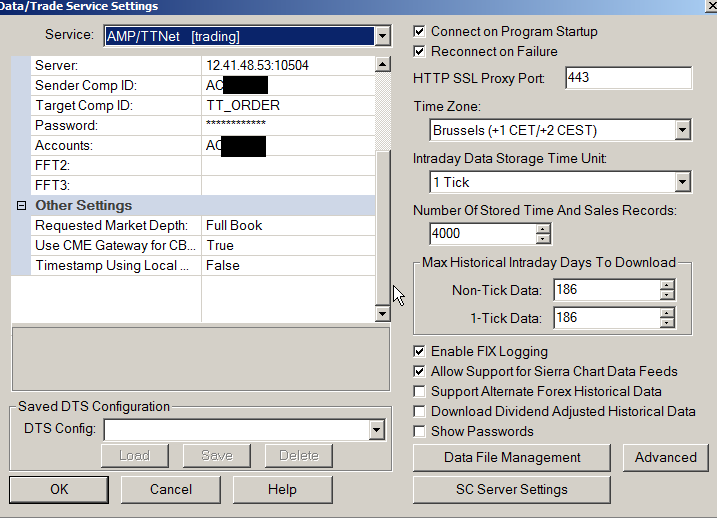Click the 1-Tick Data days field

pyautogui.click(x=607, y=318)
